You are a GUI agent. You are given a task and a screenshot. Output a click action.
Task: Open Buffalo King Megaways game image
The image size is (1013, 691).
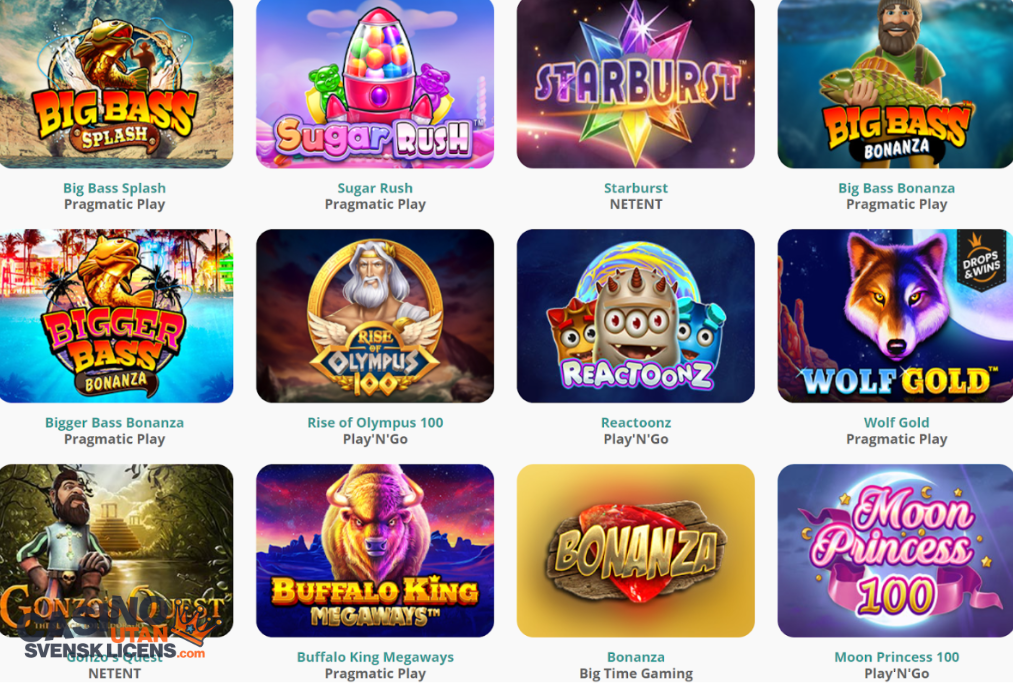(375, 551)
